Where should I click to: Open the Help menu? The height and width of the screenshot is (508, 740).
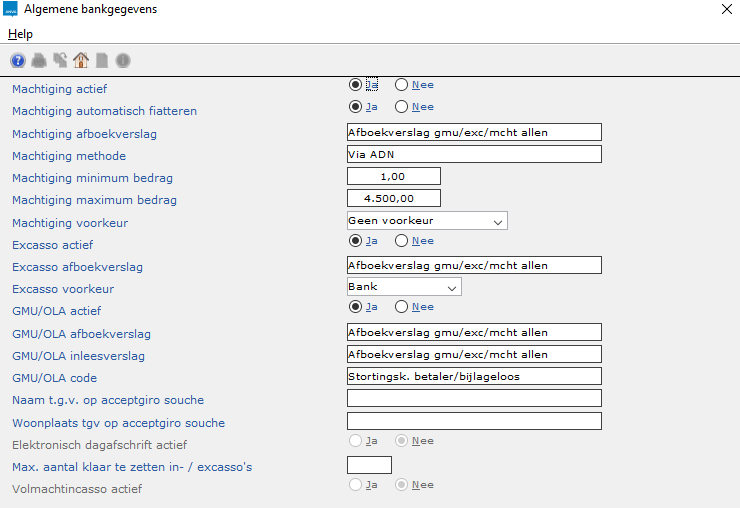click(20, 34)
